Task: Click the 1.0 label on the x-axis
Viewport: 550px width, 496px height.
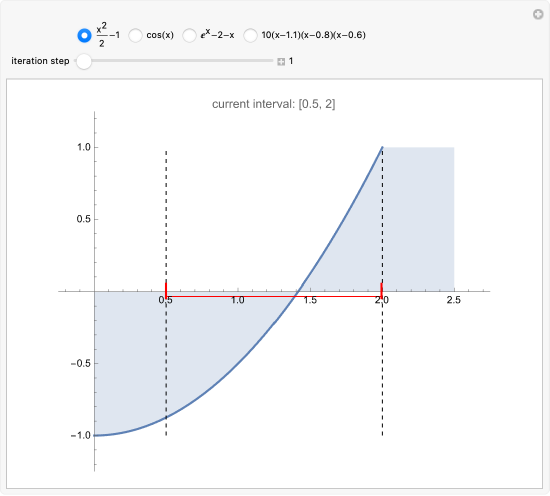Action: click(238, 300)
